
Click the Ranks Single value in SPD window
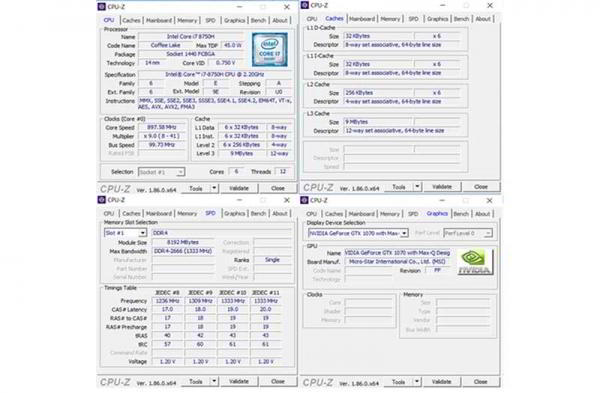tap(272, 259)
